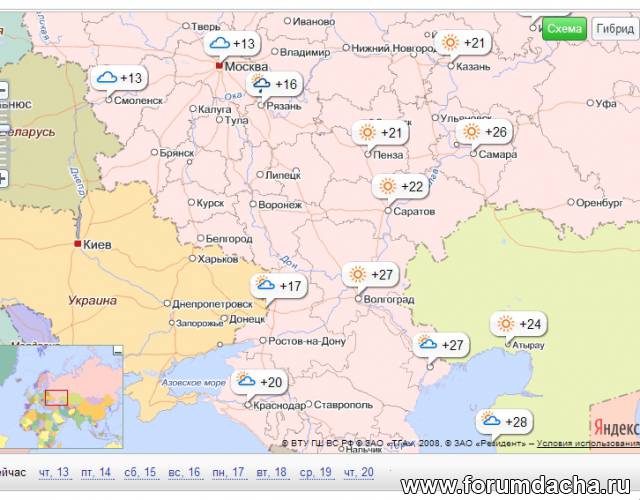Switch map view to Гибрид
The width and height of the screenshot is (640, 500).
(x=615, y=29)
